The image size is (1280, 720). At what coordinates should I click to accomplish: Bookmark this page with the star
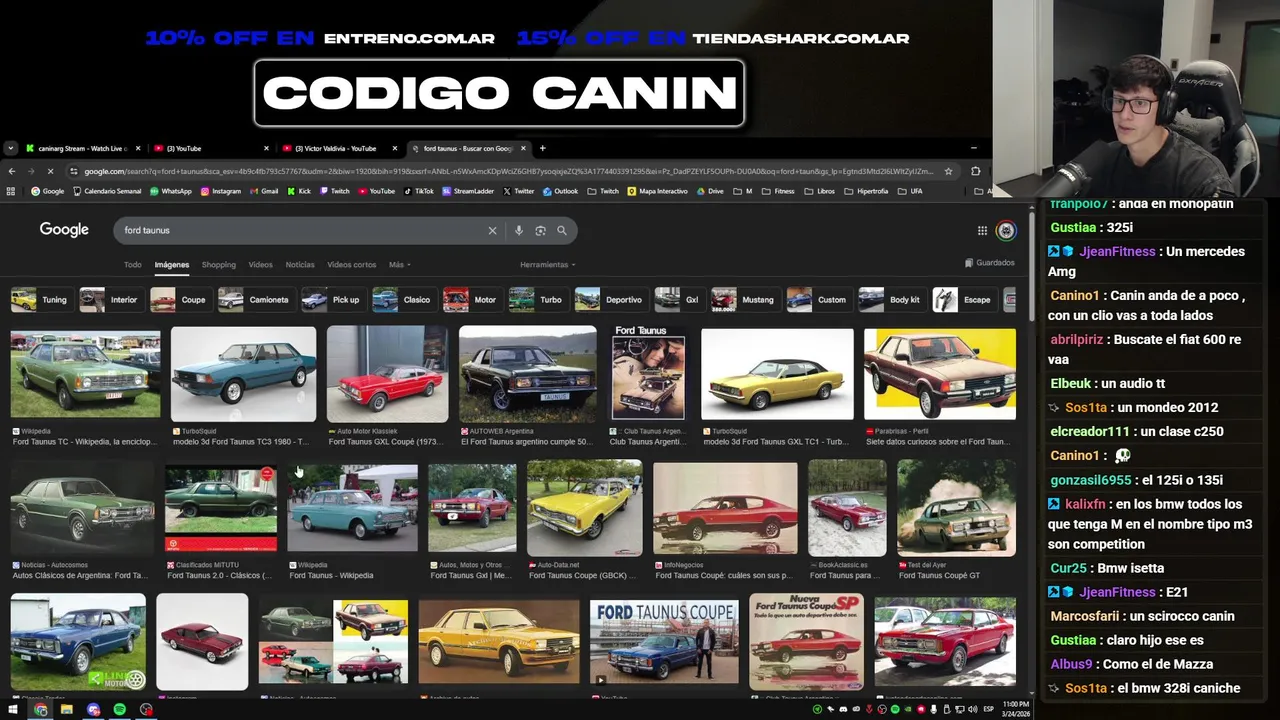coord(949,171)
